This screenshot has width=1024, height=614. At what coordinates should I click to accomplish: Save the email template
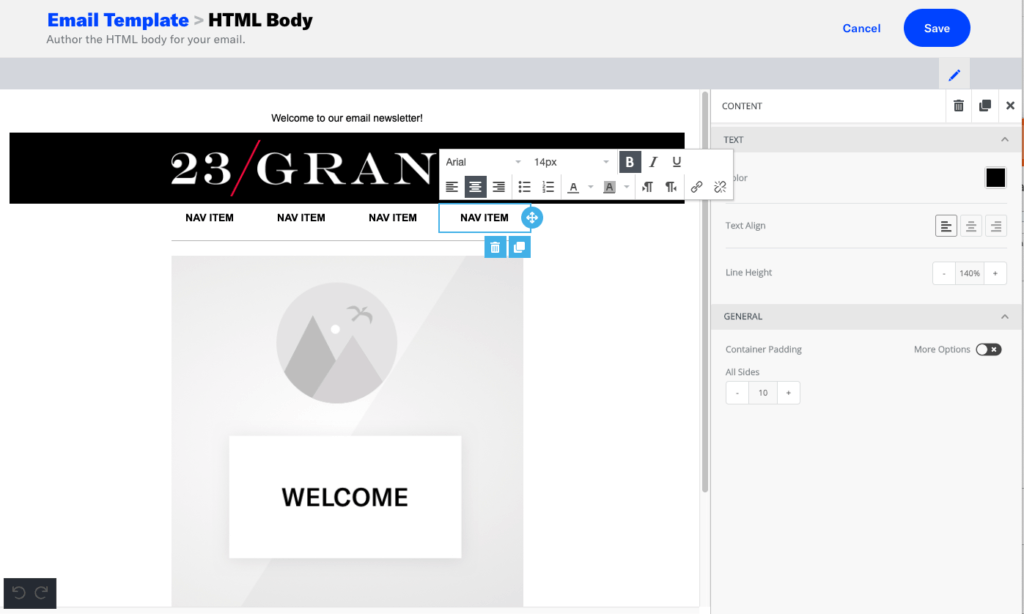936,28
